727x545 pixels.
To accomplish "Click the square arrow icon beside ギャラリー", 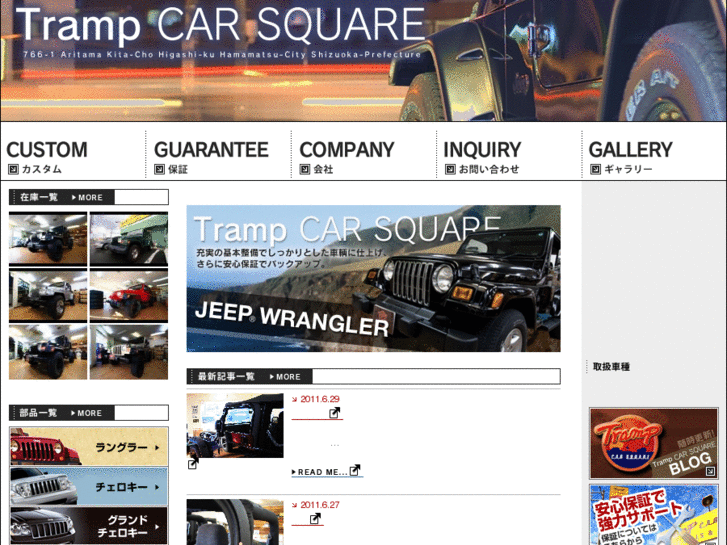I will pyautogui.click(x=596, y=169).
